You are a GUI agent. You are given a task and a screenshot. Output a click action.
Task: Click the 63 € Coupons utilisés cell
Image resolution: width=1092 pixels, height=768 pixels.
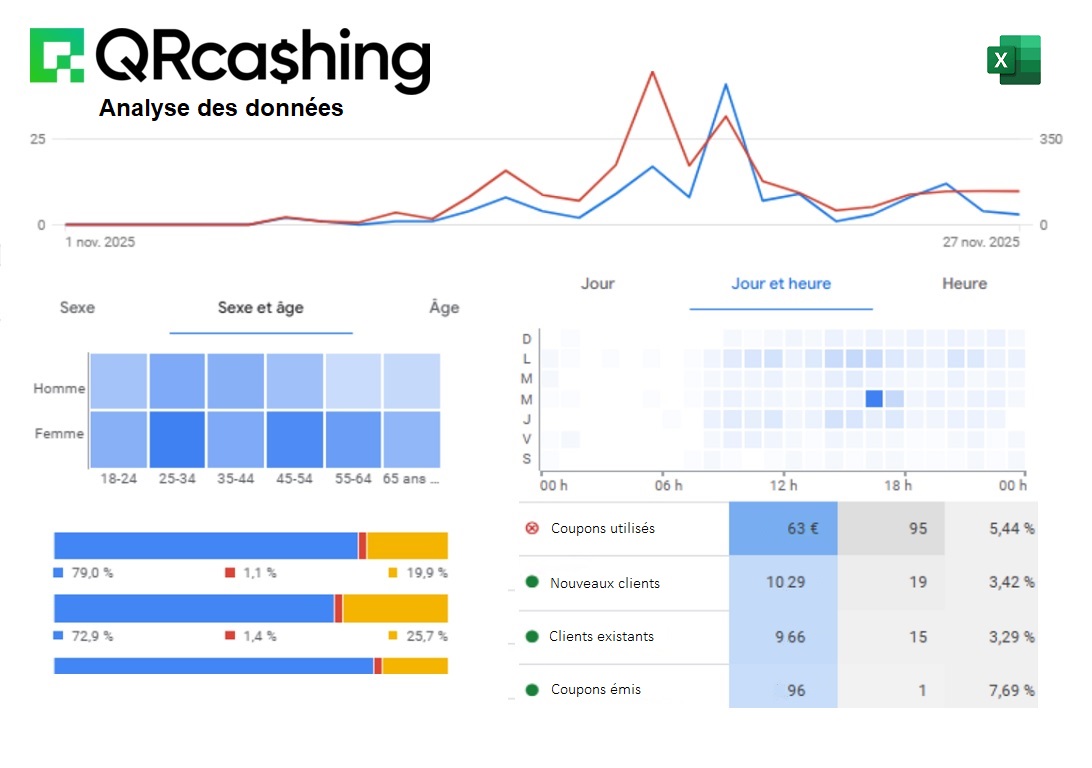coord(783,528)
